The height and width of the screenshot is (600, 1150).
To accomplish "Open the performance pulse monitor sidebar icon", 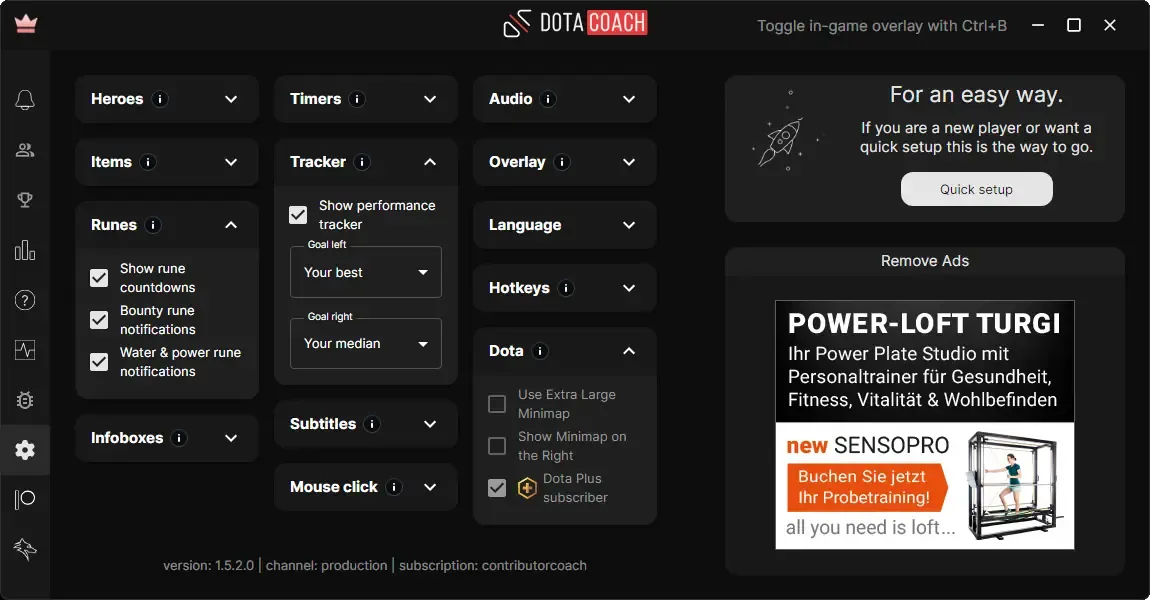I will pos(25,350).
